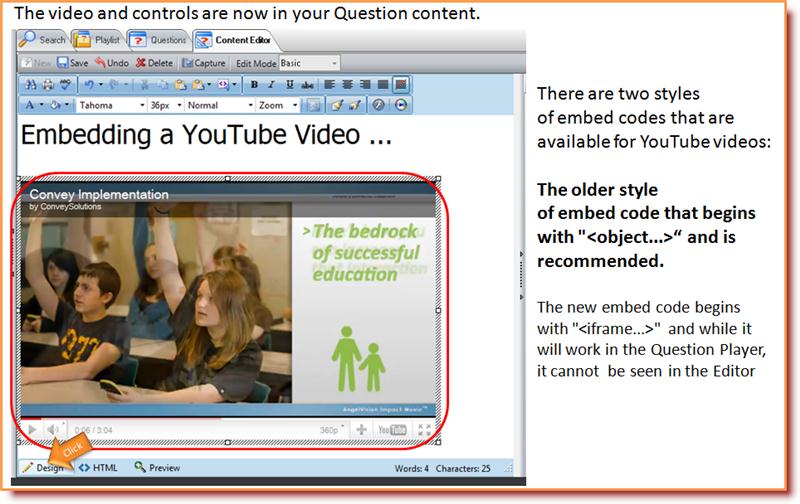Click the fullscreen icon in video player
Viewport: 800px width, 504px height.
click(x=424, y=430)
